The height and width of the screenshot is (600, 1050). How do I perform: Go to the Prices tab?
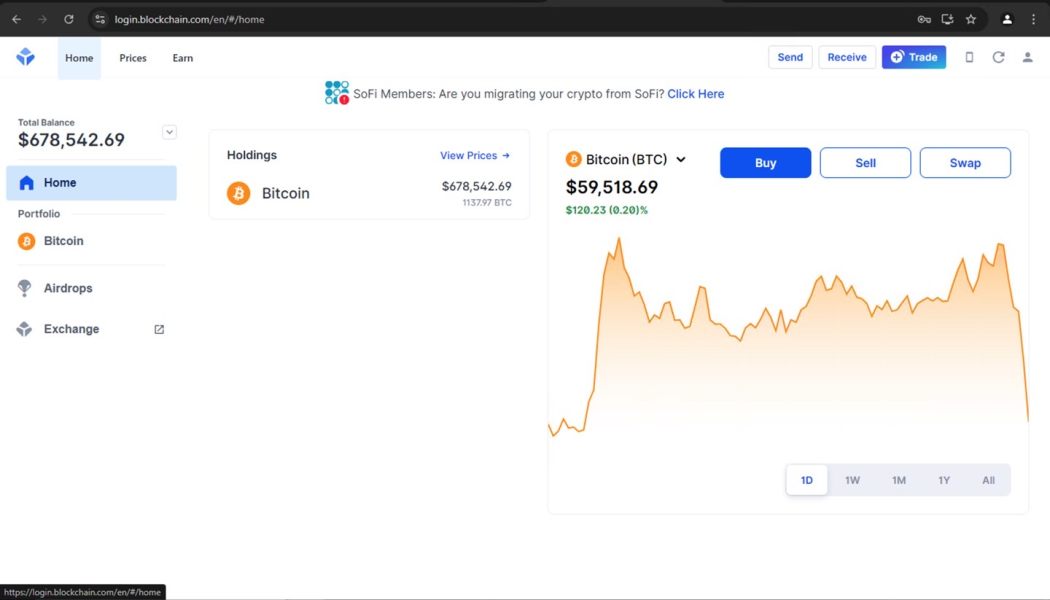pos(133,58)
